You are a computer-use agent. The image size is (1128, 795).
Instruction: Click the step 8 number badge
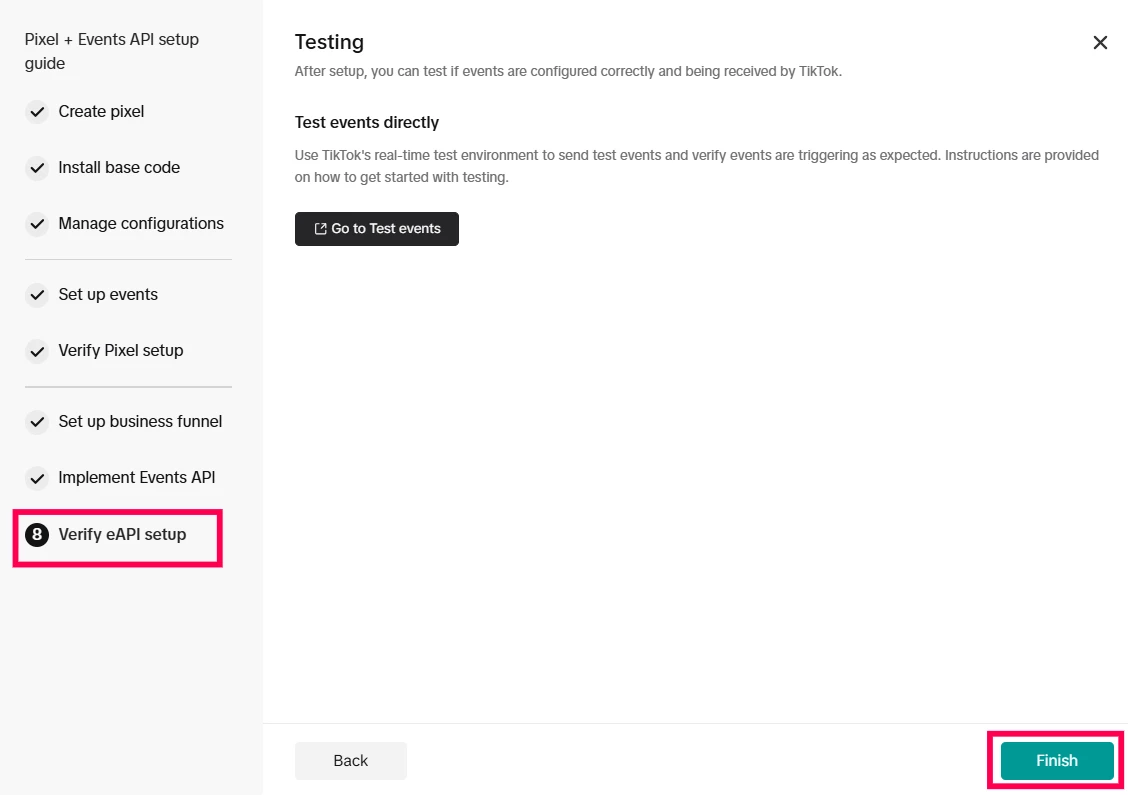click(x=37, y=535)
